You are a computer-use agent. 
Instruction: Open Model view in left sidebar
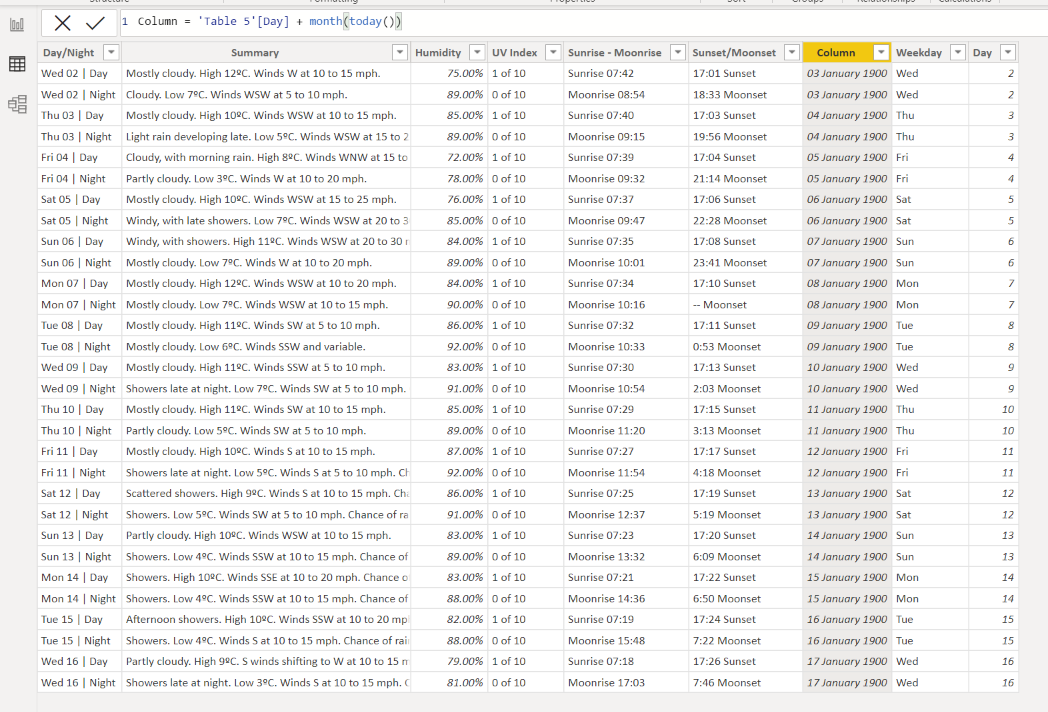click(17, 104)
